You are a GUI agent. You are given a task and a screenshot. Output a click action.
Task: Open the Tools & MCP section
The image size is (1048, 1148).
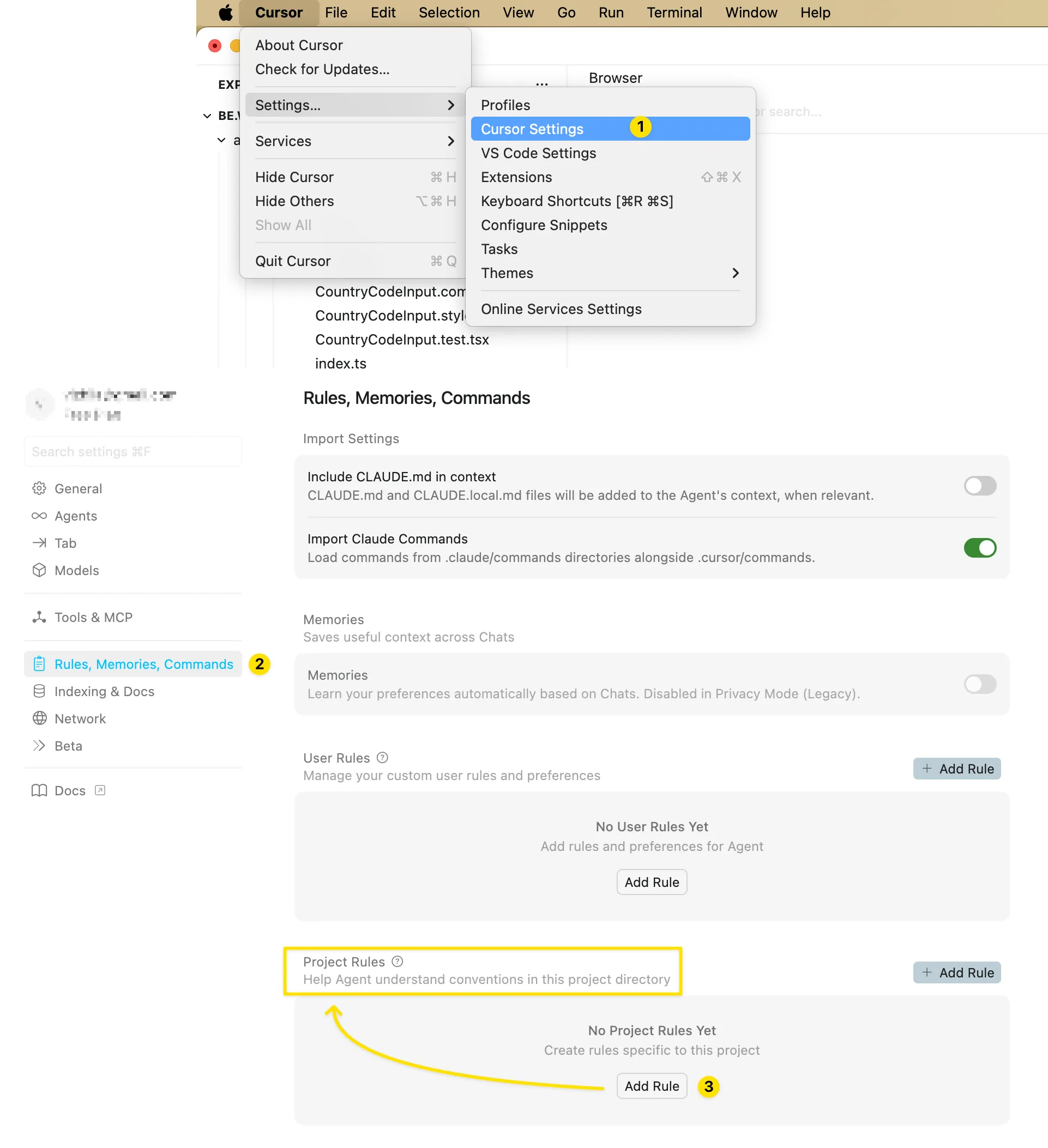point(93,617)
